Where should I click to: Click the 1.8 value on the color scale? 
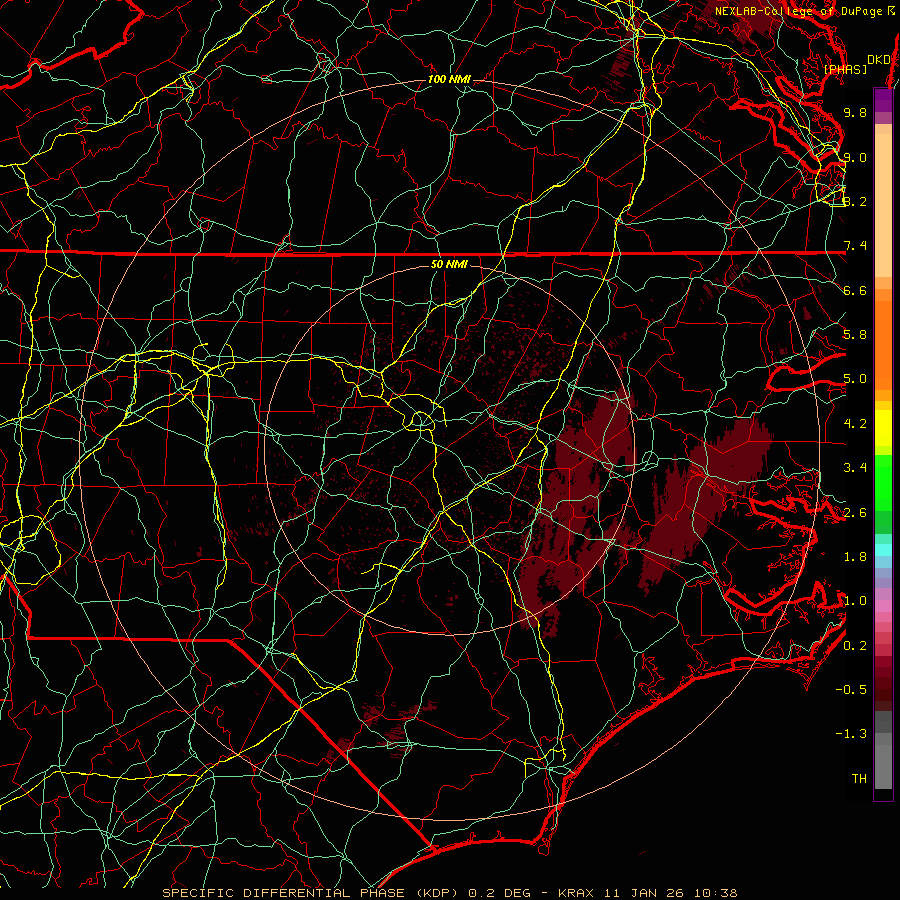click(x=855, y=556)
